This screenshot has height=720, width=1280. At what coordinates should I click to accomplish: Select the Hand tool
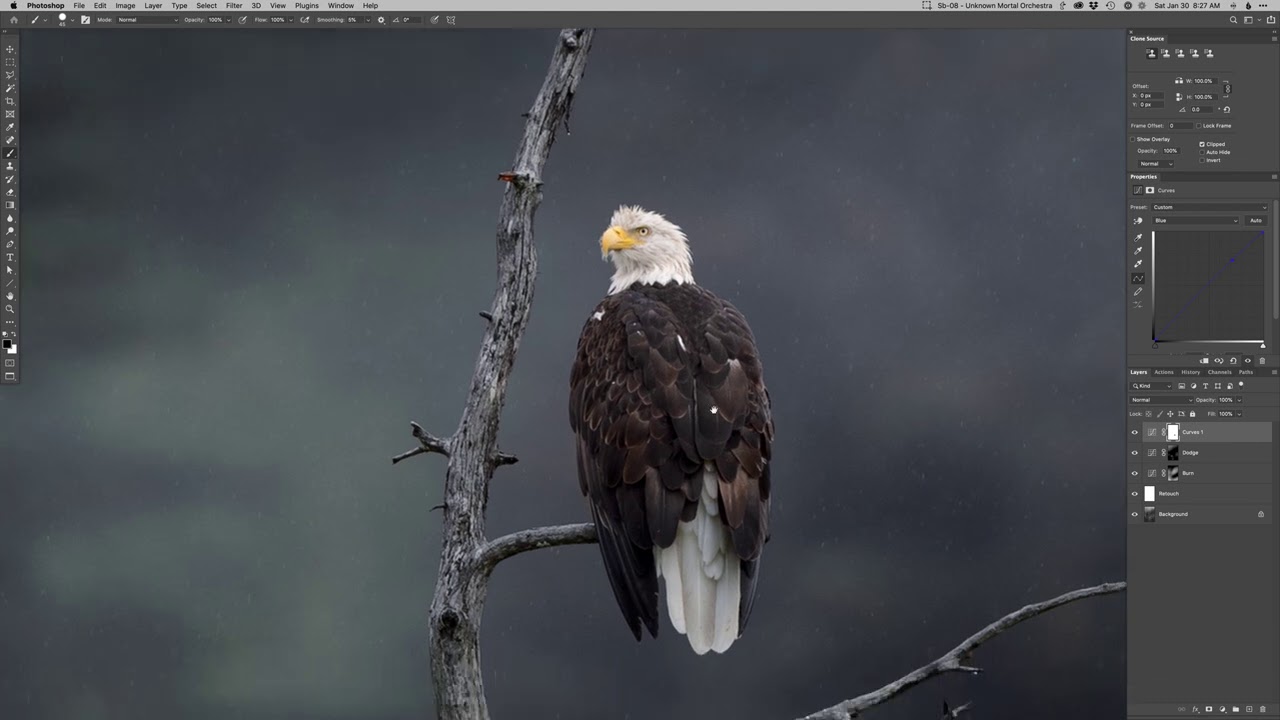[10, 296]
